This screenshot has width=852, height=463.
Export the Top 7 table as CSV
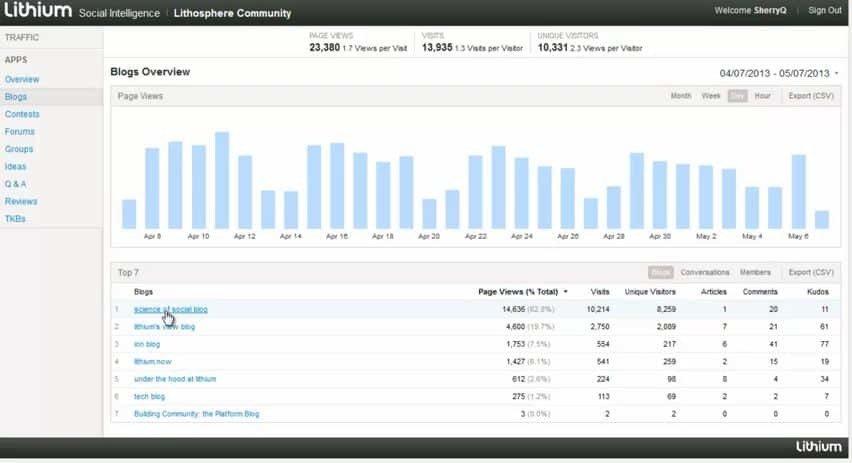tap(810, 272)
